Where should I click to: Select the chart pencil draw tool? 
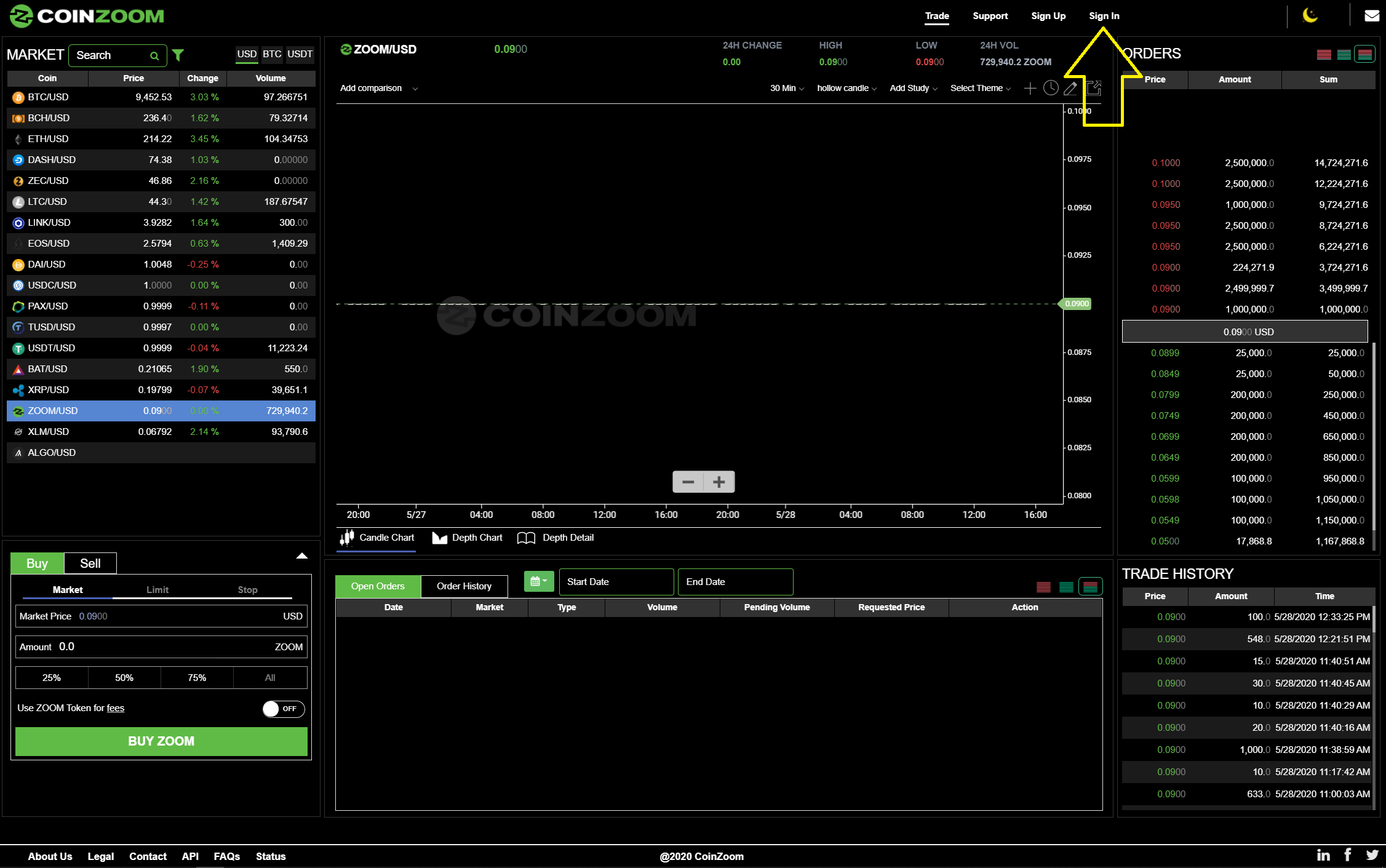pos(1070,89)
